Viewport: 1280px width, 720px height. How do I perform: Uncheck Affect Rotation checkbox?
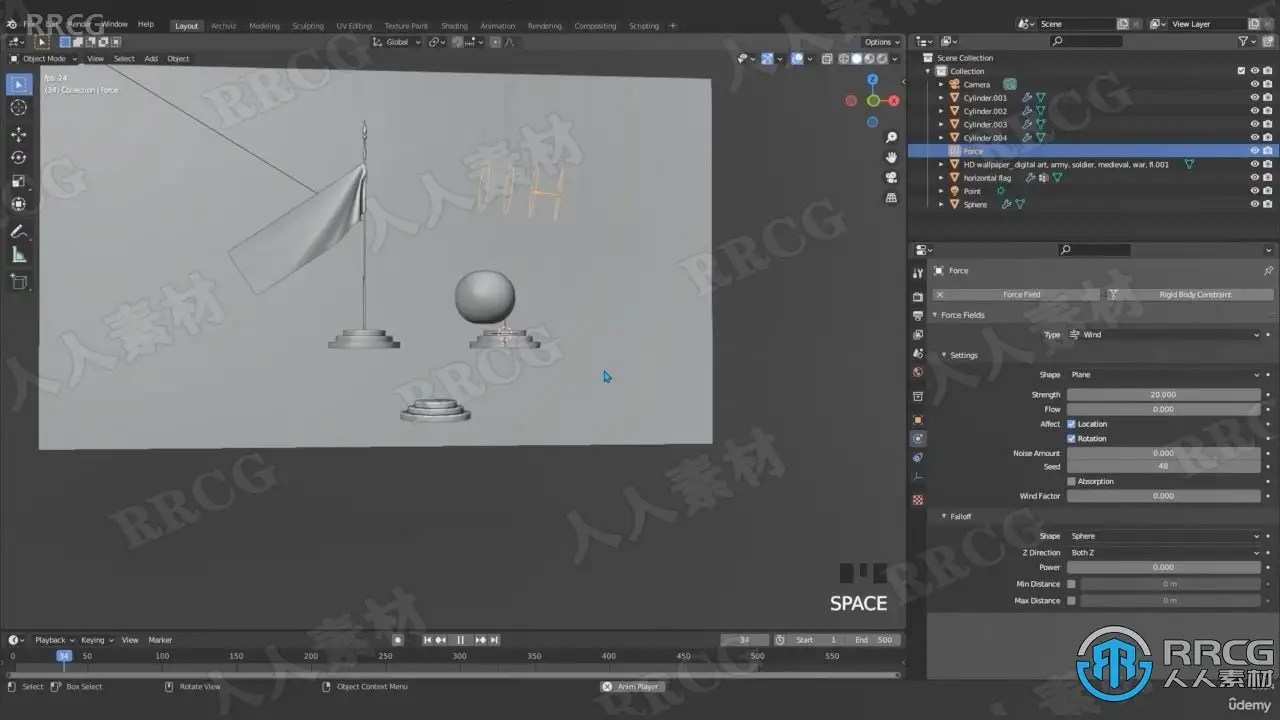coord(1071,439)
